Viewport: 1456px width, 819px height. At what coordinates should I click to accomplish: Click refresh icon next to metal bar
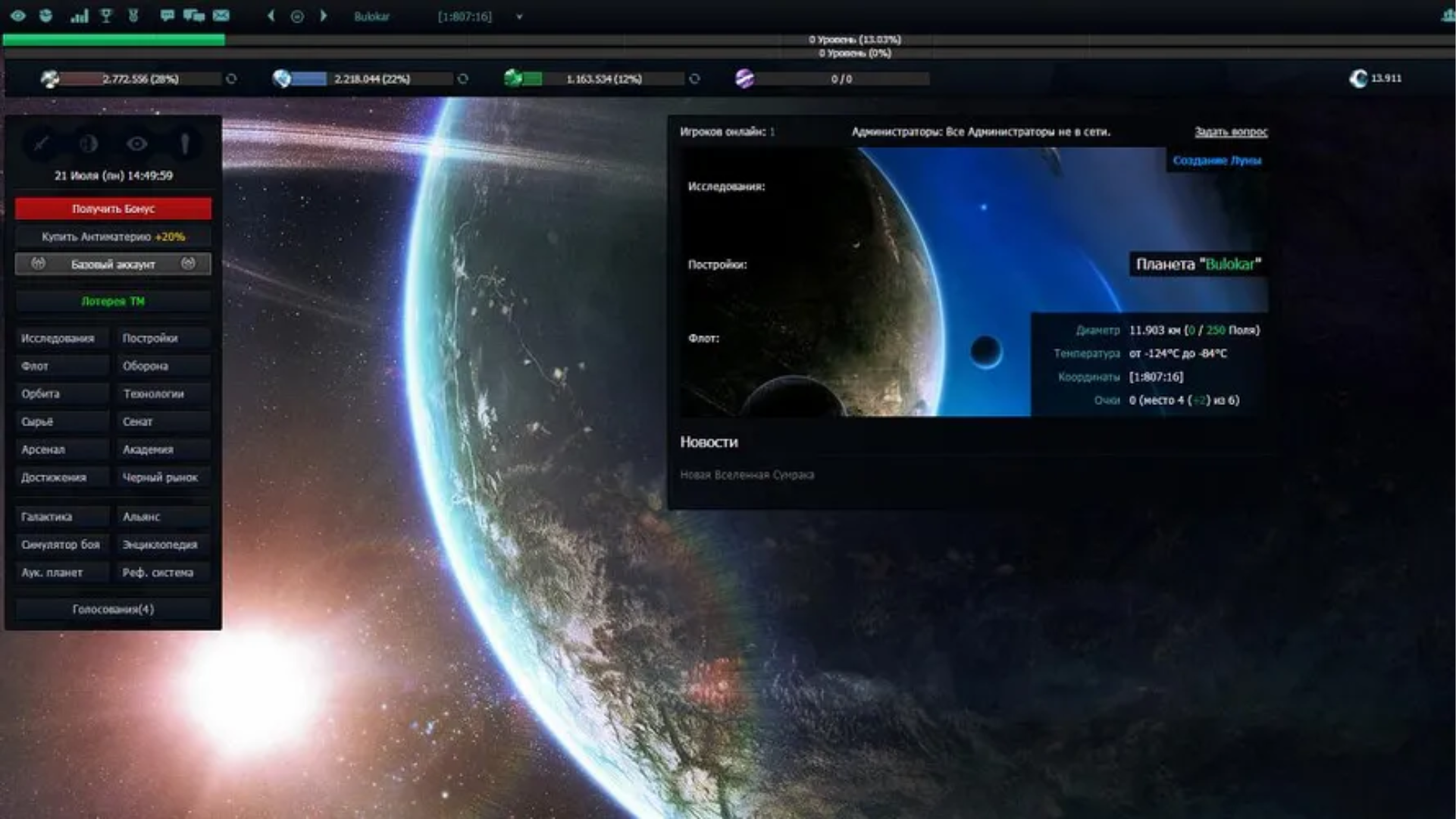pyautogui.click(x=231, y=79)
